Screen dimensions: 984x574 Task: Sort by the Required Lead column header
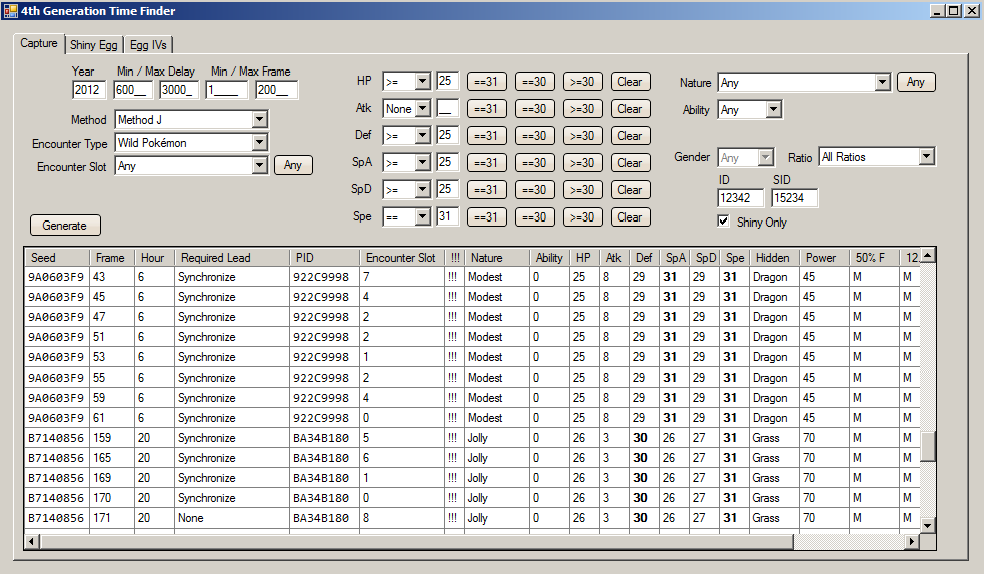tap(232, 258)
